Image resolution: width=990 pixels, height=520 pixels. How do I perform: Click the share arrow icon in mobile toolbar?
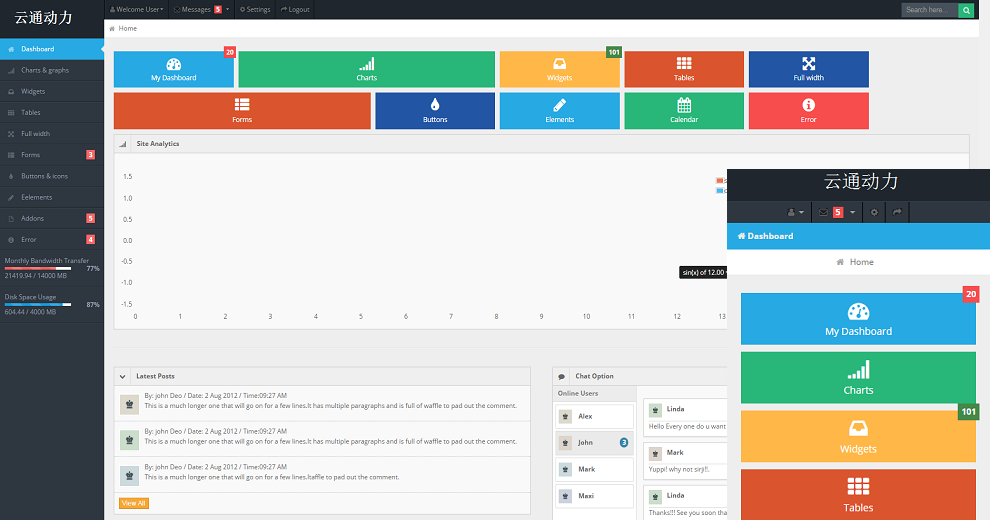tap(897, 212)
